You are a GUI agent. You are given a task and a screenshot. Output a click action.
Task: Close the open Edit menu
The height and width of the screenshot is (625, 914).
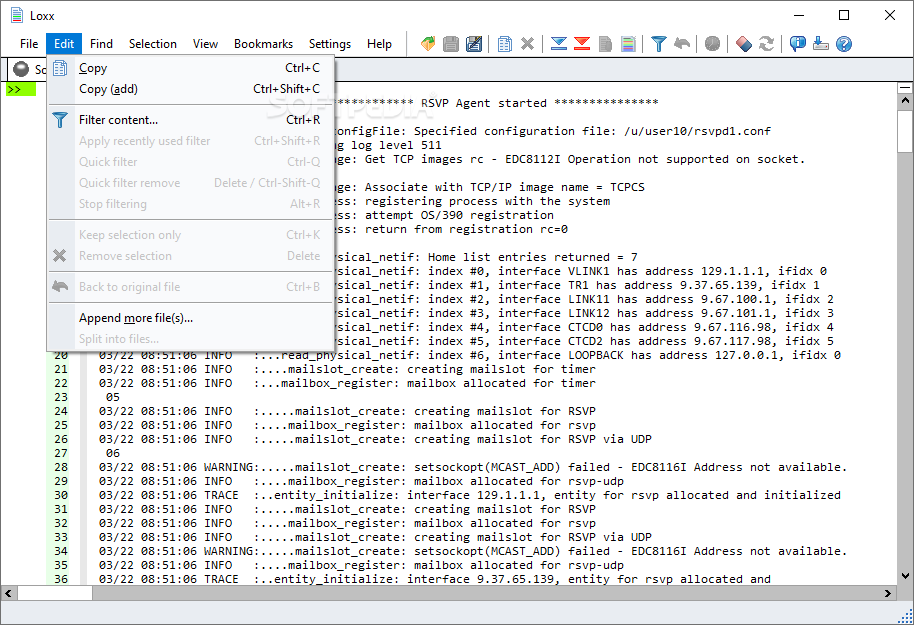click(x=64, y=44)
